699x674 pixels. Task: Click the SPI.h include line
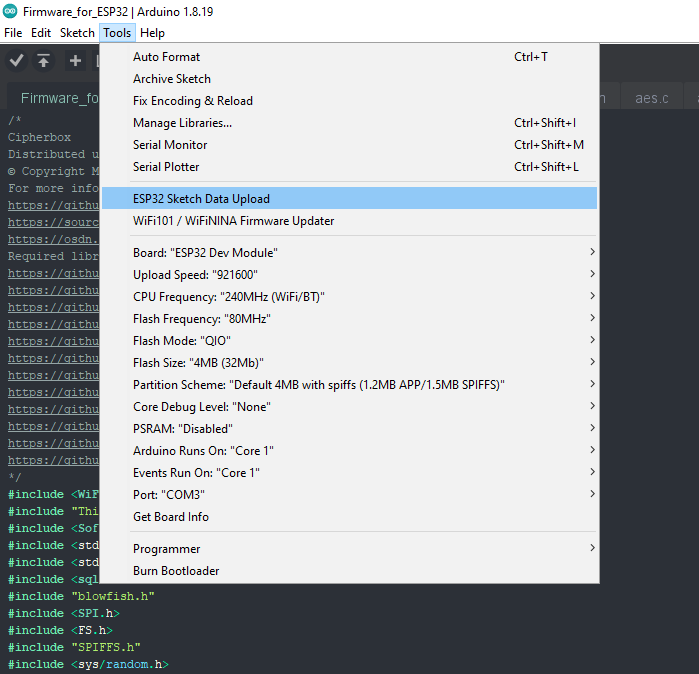tap(64, 613)
